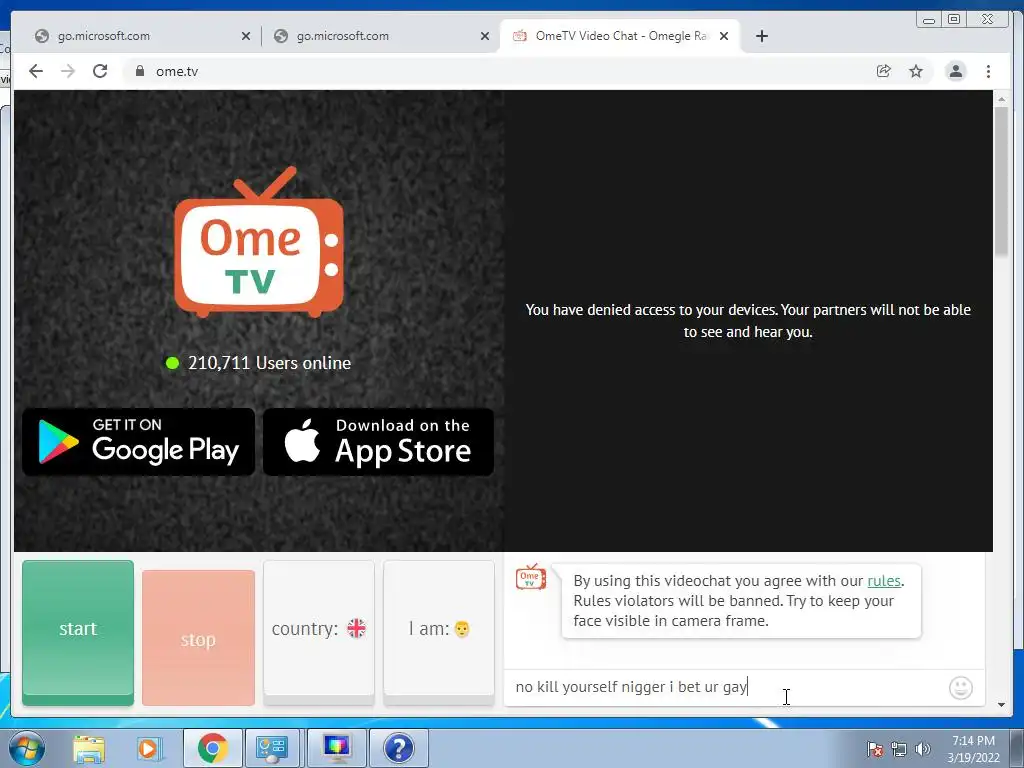
Task: Switch to the second go.microsoft.com tab
Action: pyautogui.click(x=380, y=36)
